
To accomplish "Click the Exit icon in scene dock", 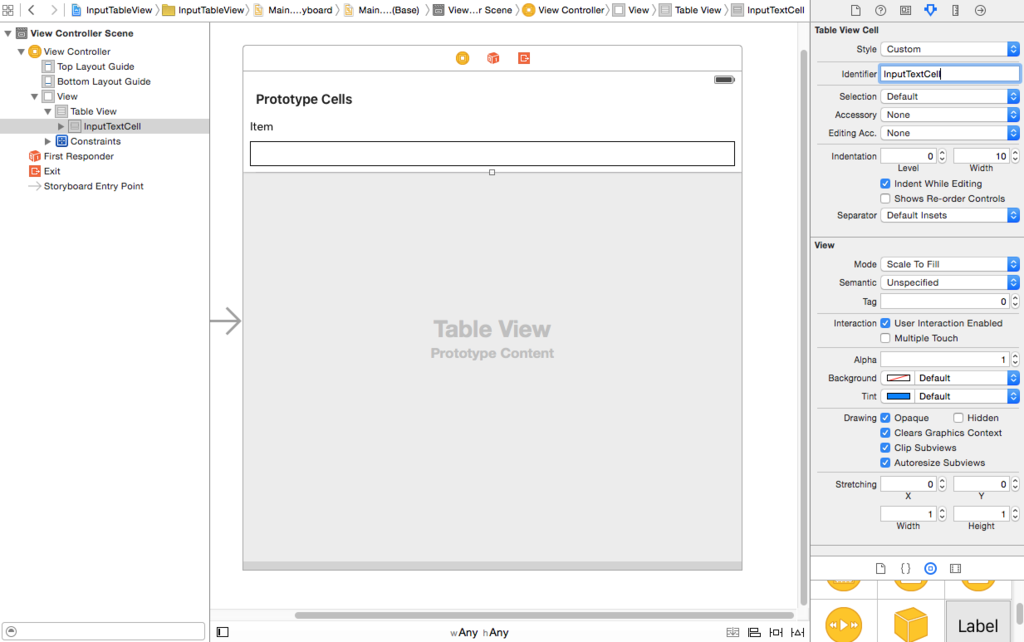I will pyautogui.click(x=524, y=58).
